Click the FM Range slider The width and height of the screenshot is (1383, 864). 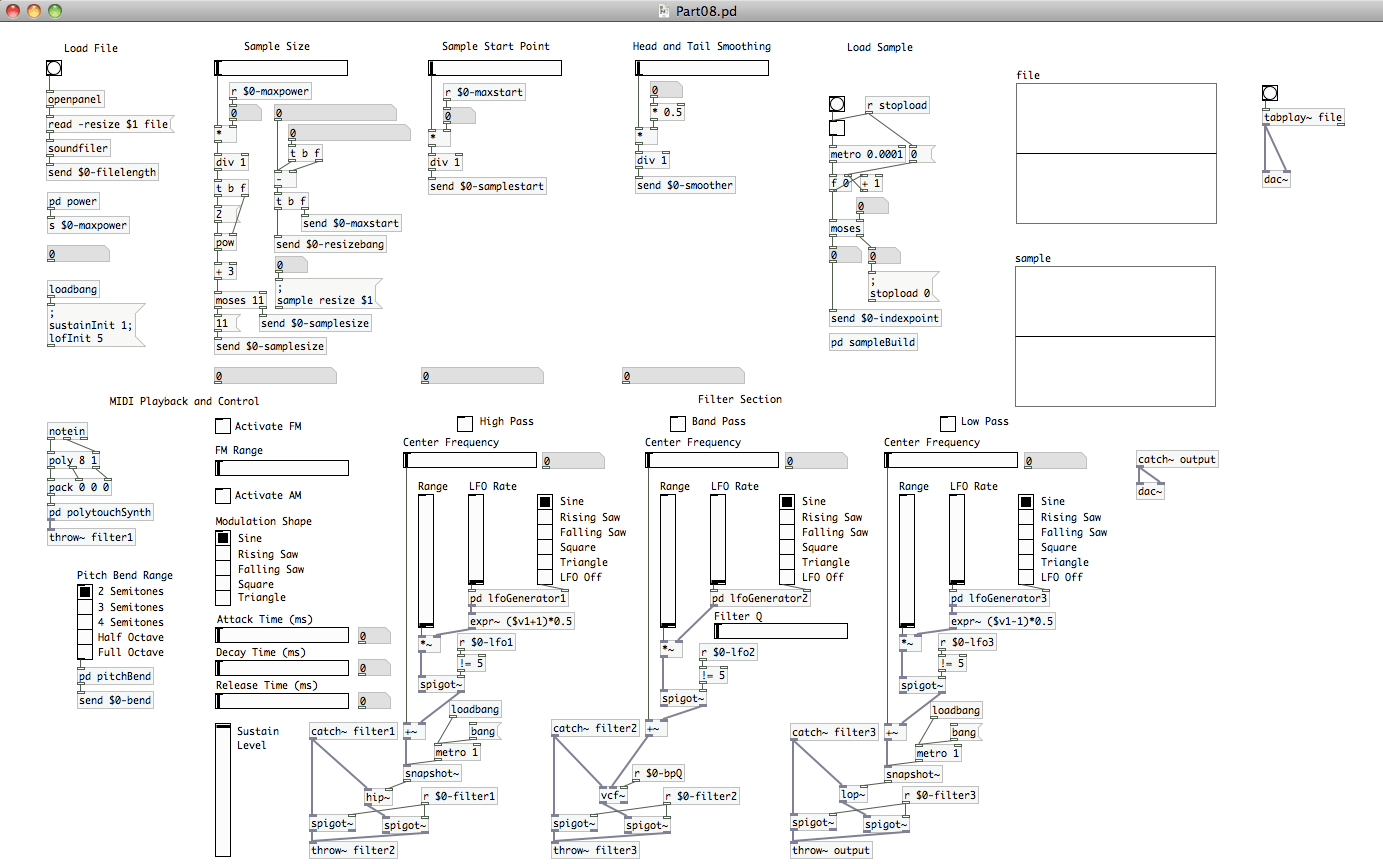click(x=282, y=468)
